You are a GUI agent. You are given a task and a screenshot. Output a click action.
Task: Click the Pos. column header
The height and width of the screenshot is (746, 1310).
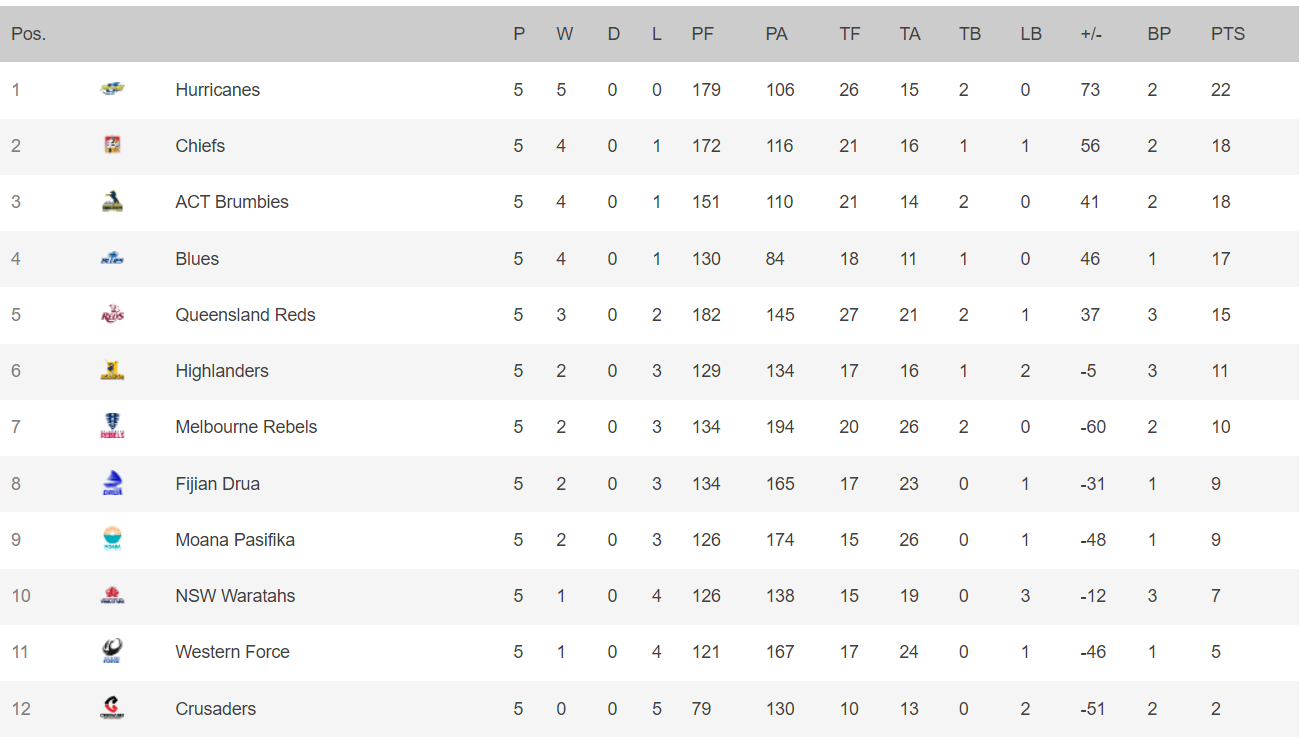29,34
